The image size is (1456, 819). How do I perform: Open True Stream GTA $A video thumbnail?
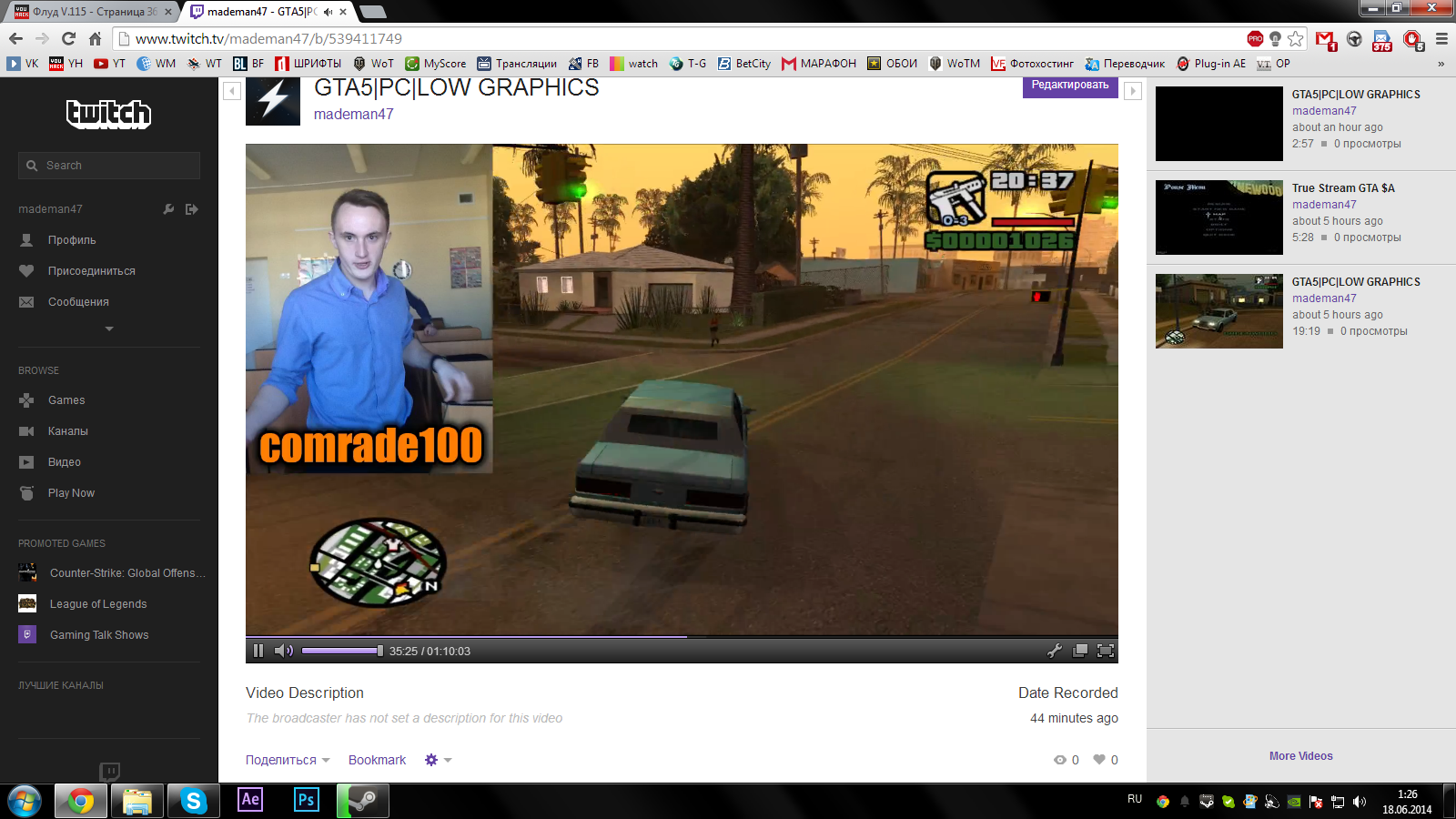click(x=1219, y=217)
